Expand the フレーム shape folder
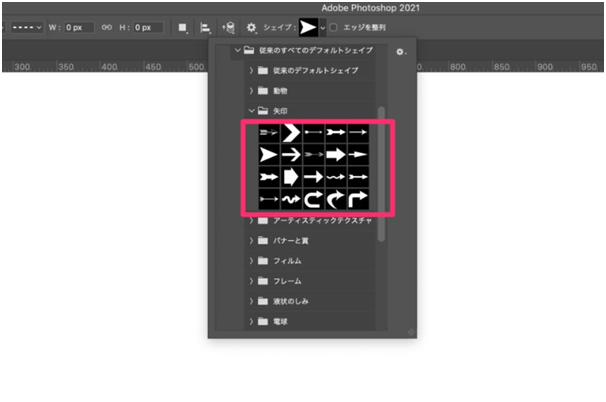The width and height of the screenshot is (606, 402). [x=252, y=281]
